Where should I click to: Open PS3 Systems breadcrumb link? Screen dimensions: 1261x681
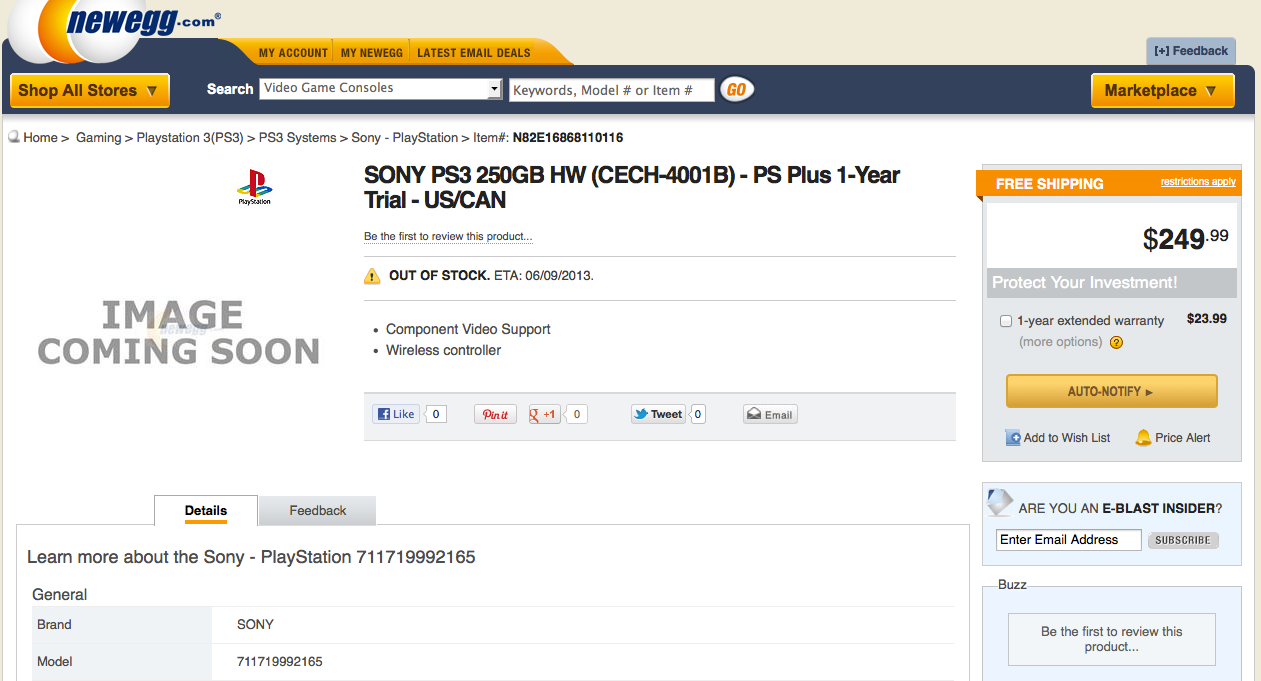297,138
